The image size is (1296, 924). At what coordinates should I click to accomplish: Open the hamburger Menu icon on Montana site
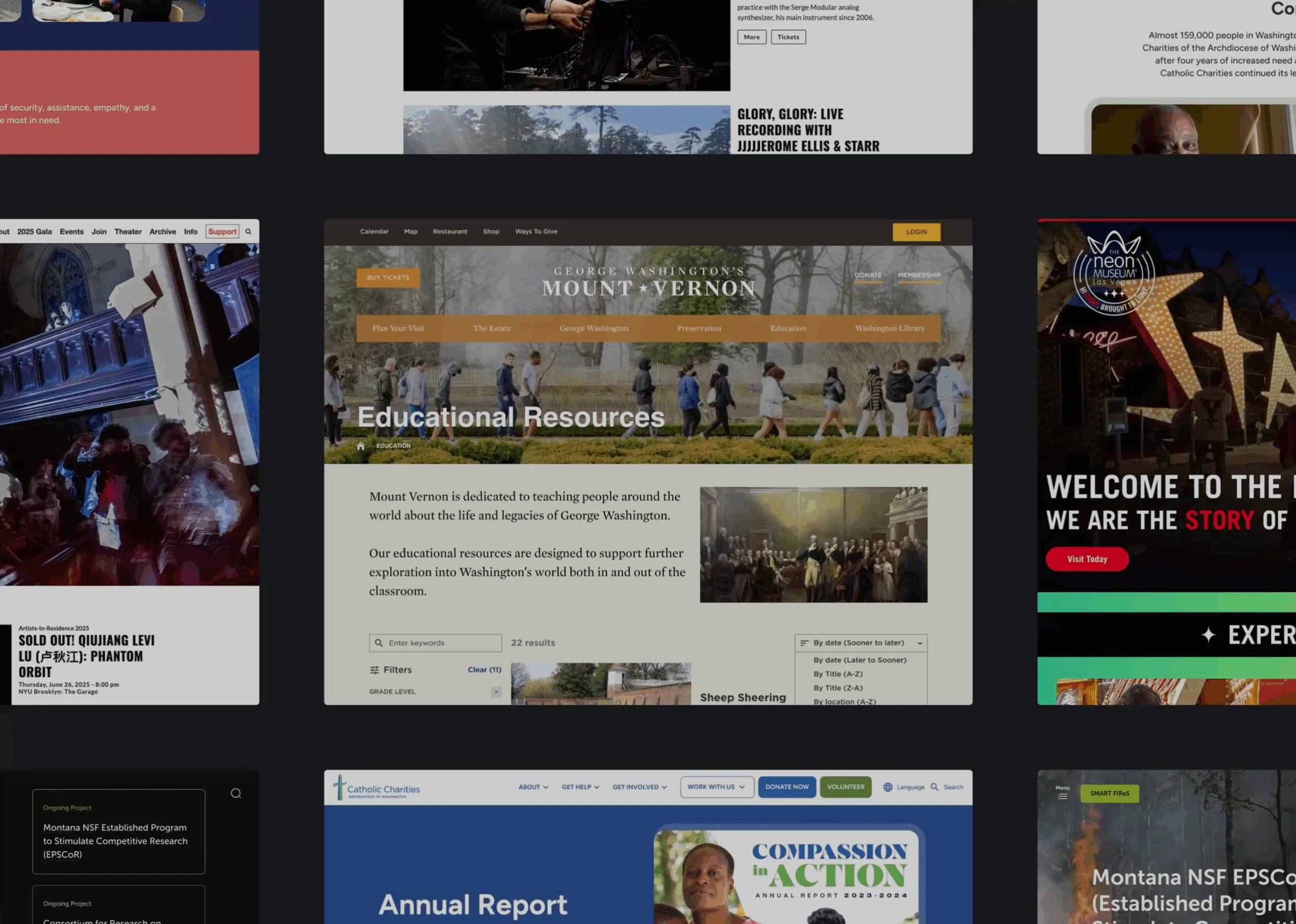pos(1062,796)
